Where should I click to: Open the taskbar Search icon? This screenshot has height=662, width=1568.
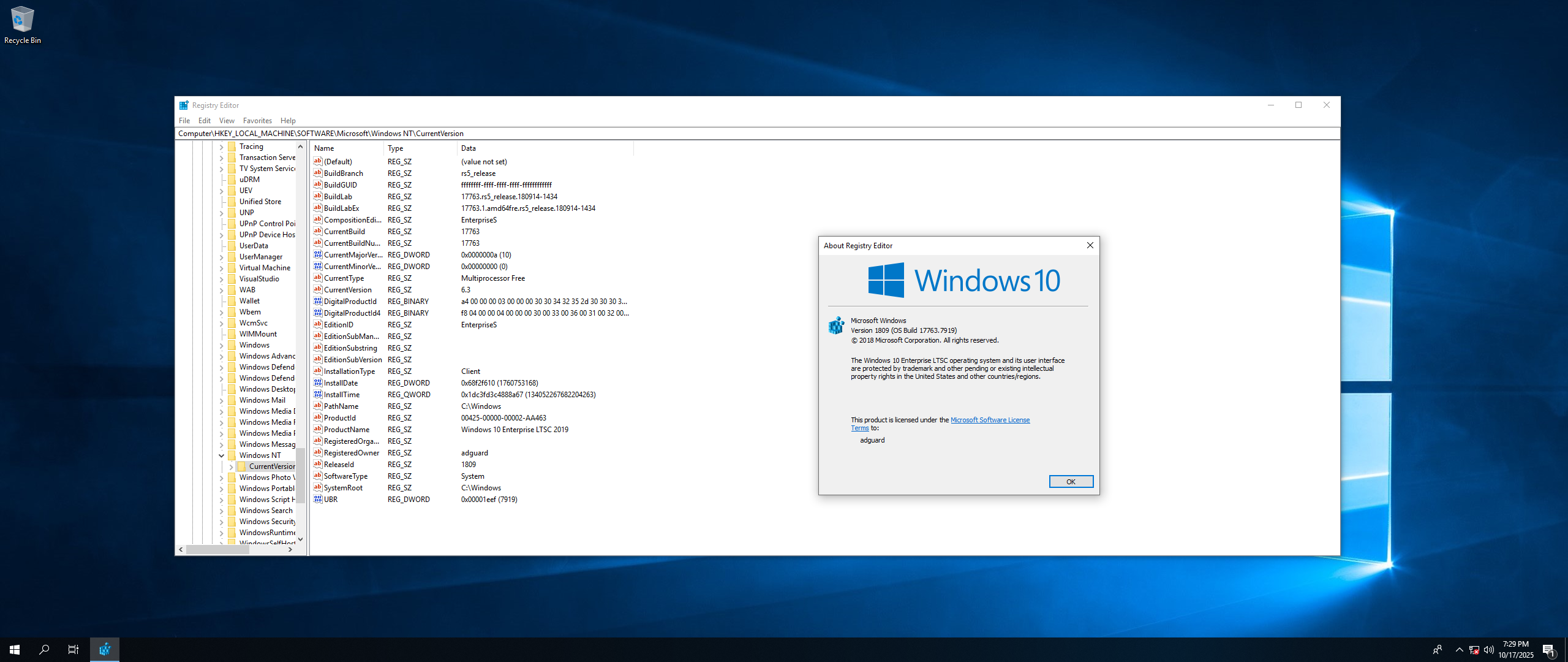pyautogui.click(x=44, y=649)
